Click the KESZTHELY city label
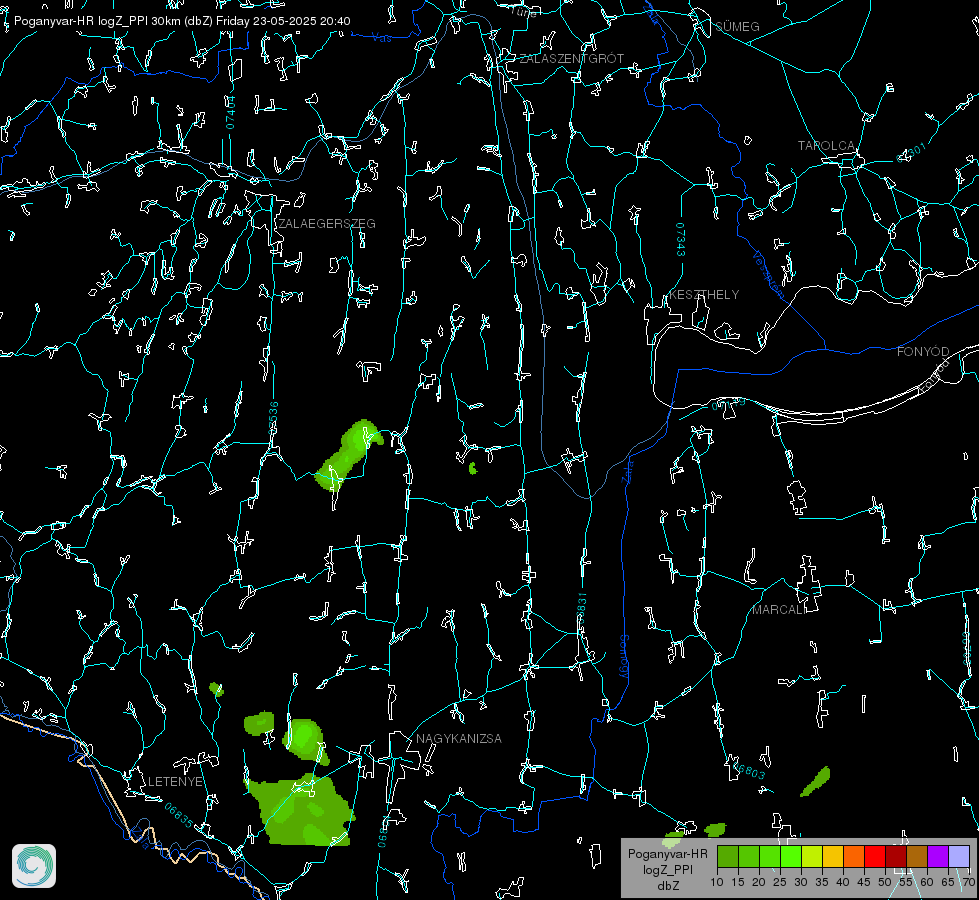 click(x=704, y=295)
